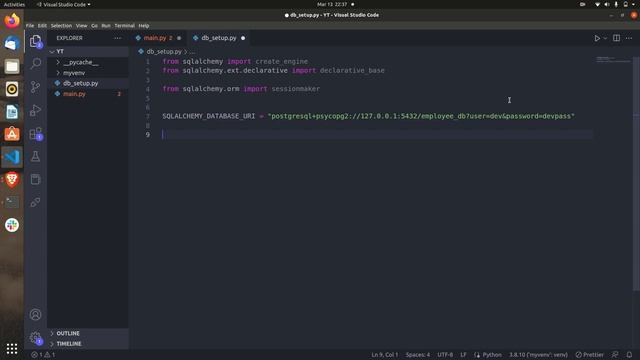Image resolution: width=640 pixels, height=360 pixels.
Task: Open Slack from the dock
Action: 12,225
